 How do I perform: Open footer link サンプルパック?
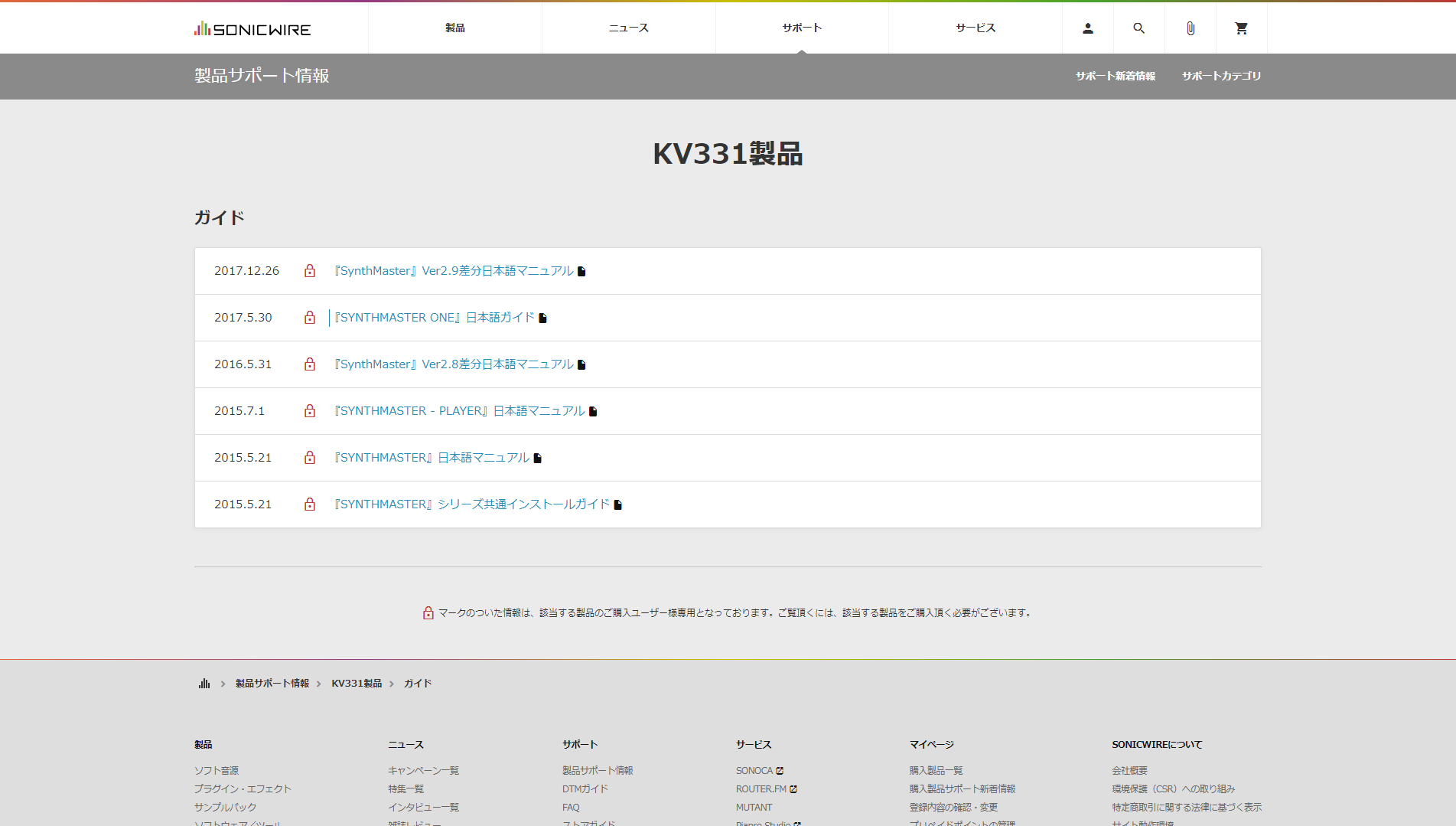(226, 808)
